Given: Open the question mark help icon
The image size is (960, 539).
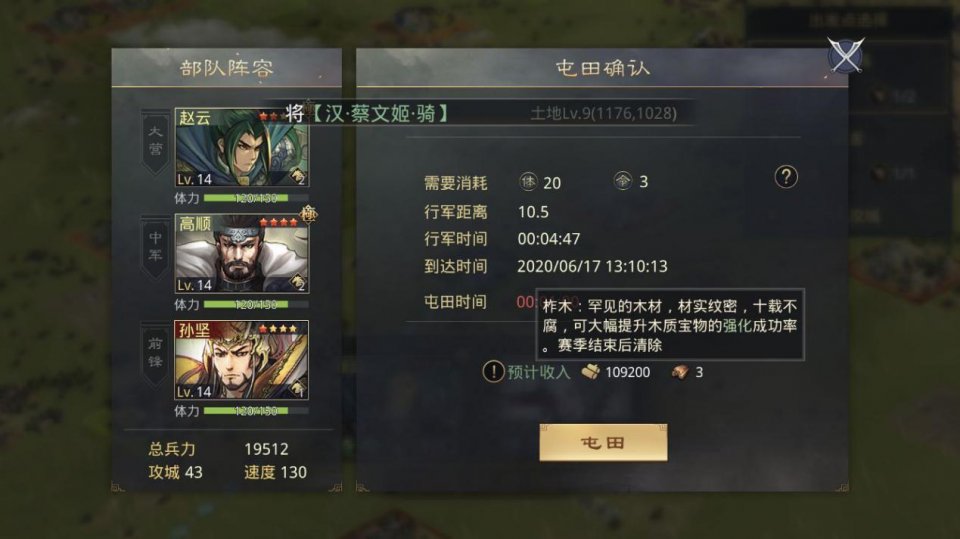Looking at the screenshot, I should tap(786, 177).
